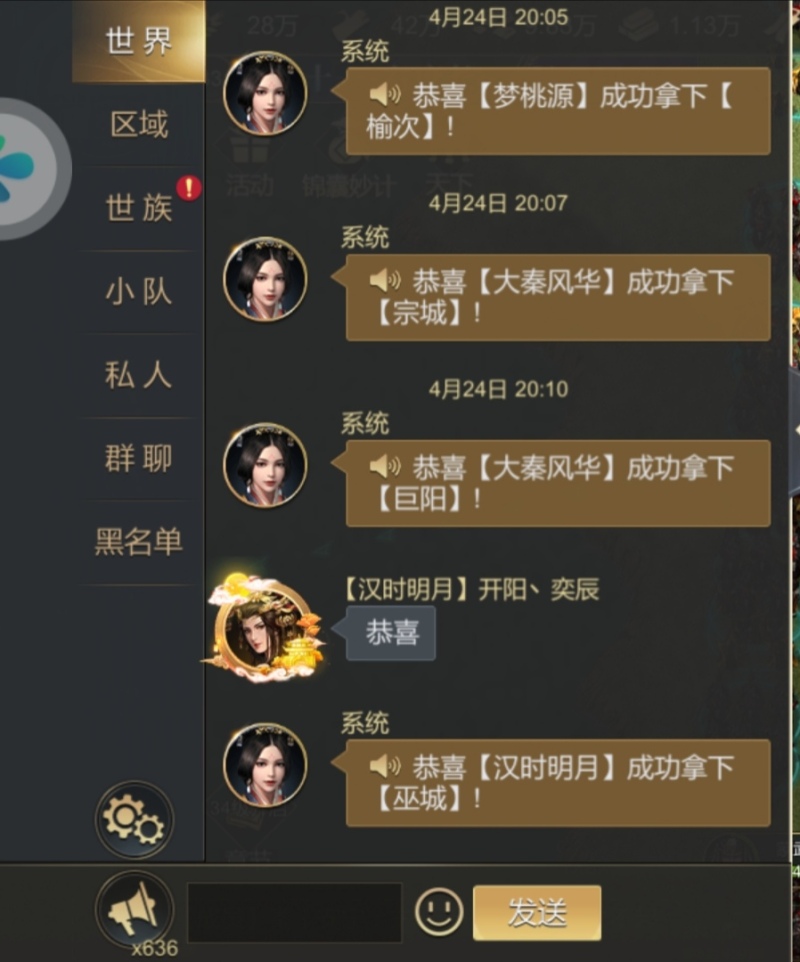Click speaker icon in 榆次 announcement
Viewport: 800px width, 962px height.
(385, 95)
